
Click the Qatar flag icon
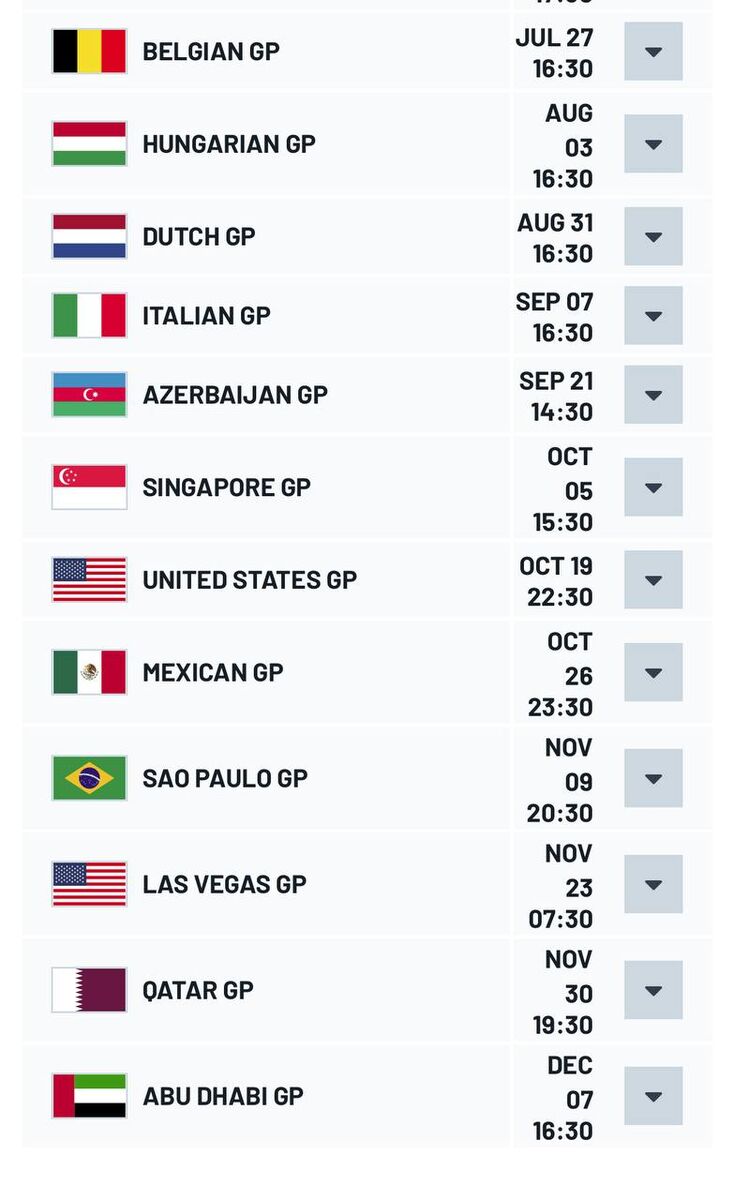(x=89, y=990)
